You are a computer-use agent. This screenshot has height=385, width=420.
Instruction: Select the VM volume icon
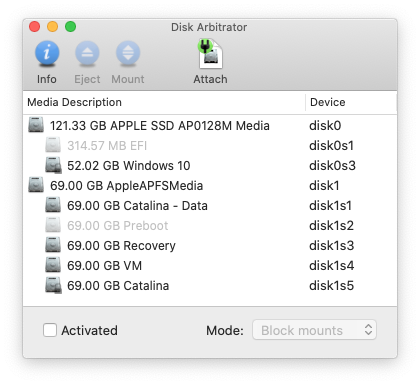coord(53,265)
